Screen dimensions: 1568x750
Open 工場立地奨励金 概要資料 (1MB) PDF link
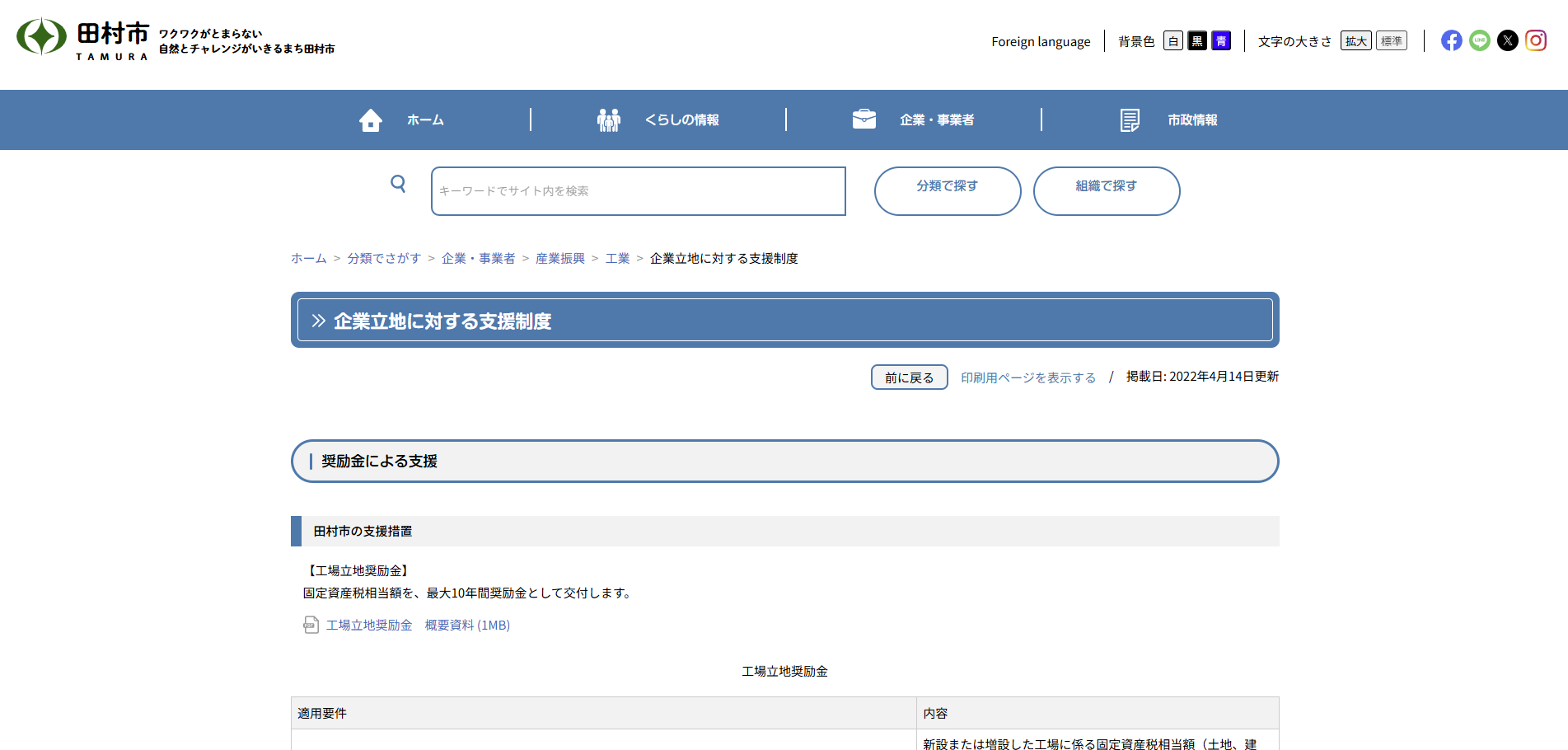point(418,626)
